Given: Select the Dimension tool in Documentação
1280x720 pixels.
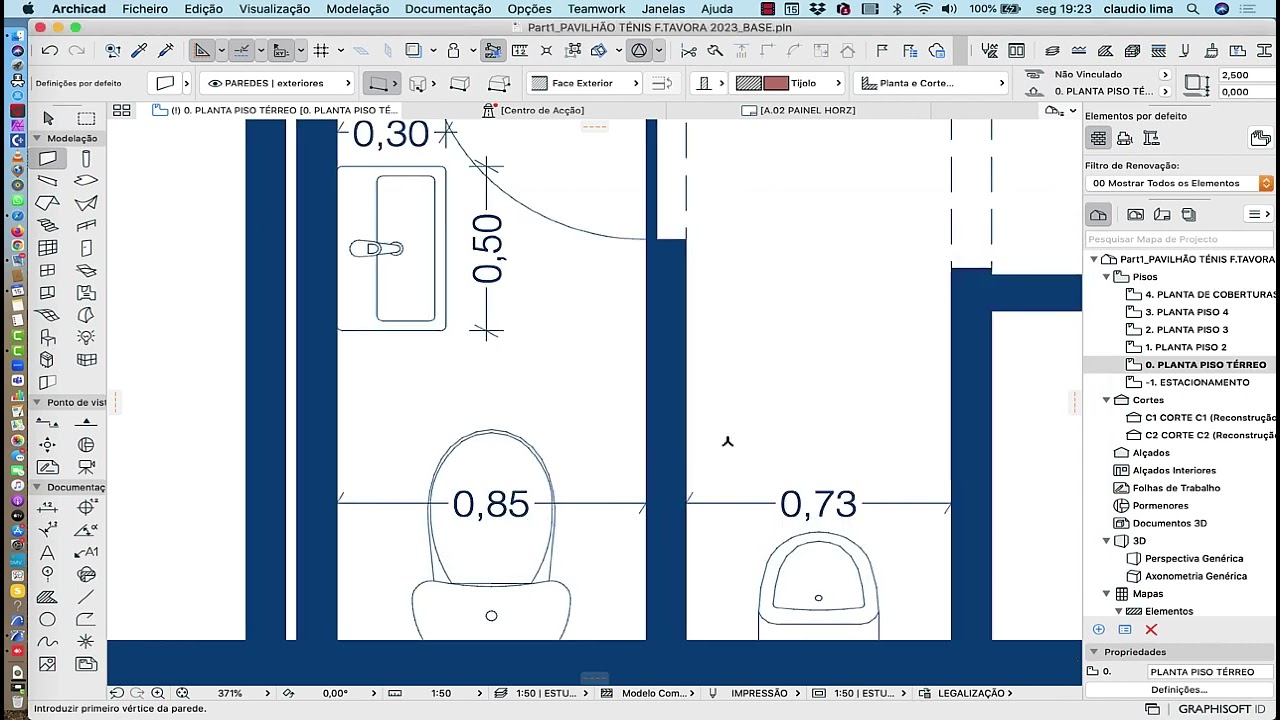Looking at the screenshot, I should [x=47, y=509].
